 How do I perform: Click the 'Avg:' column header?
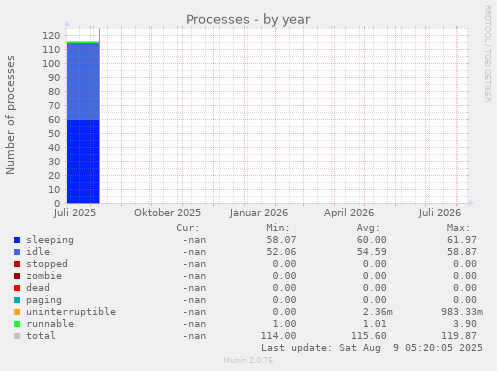click(x=368, y=228)
